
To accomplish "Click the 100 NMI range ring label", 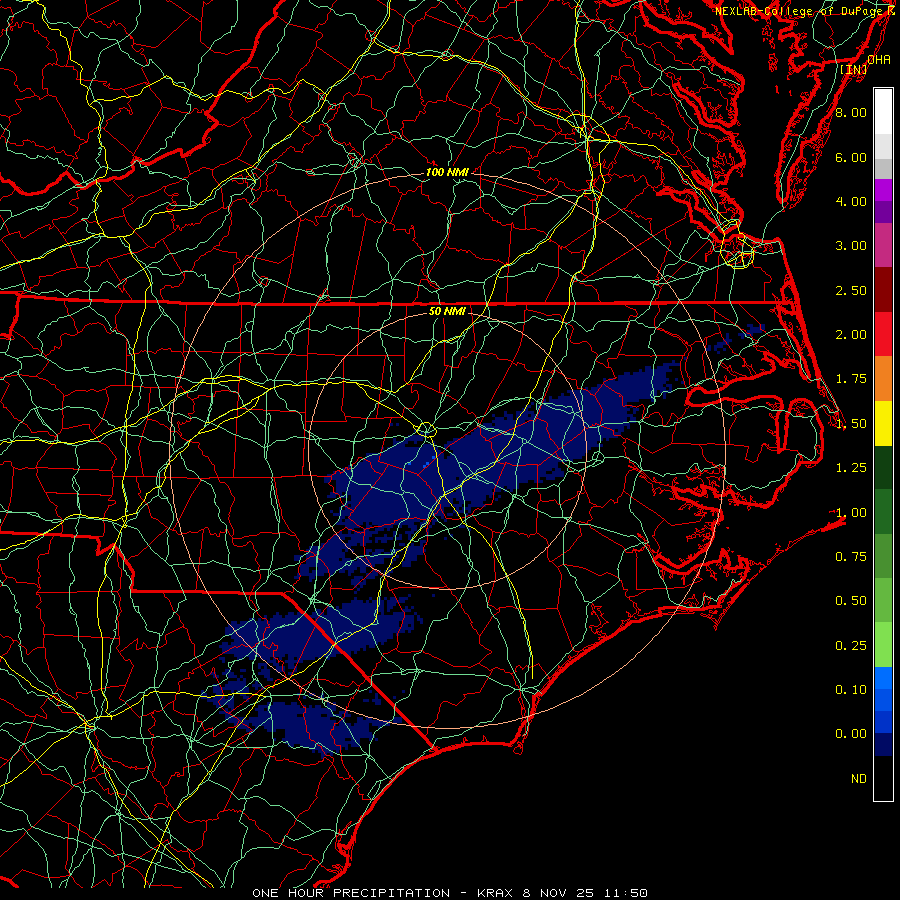I will pos(447,172).
